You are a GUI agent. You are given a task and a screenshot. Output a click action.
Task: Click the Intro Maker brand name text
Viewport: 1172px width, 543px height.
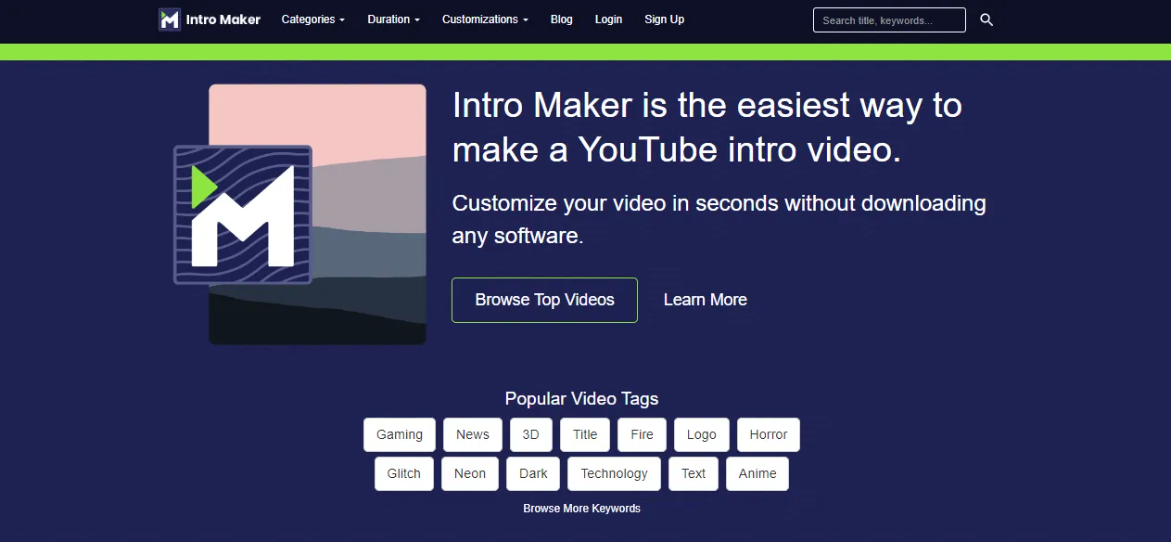(x=223, y=19)
